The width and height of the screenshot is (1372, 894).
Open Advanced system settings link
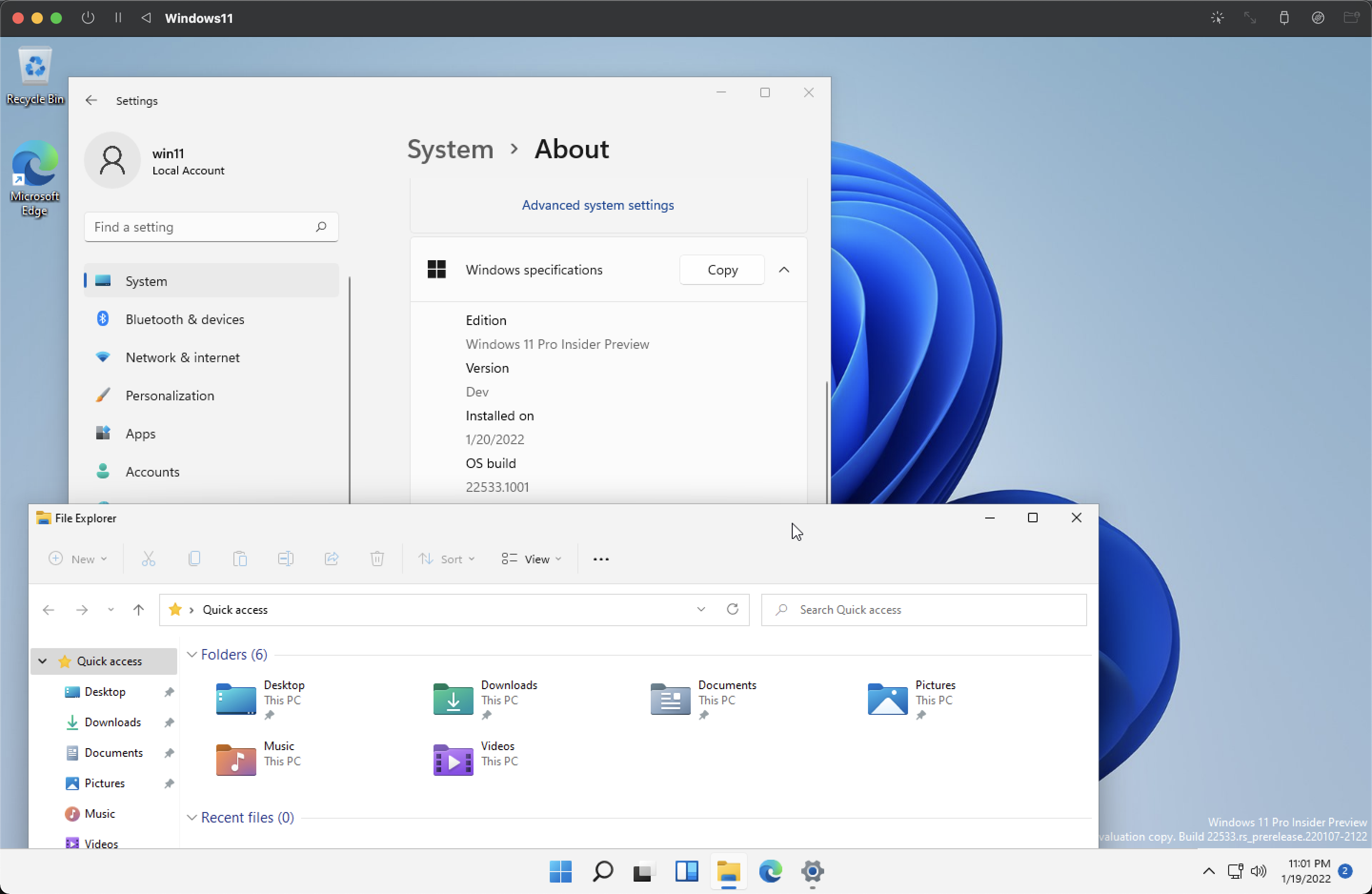pos(598,205)
